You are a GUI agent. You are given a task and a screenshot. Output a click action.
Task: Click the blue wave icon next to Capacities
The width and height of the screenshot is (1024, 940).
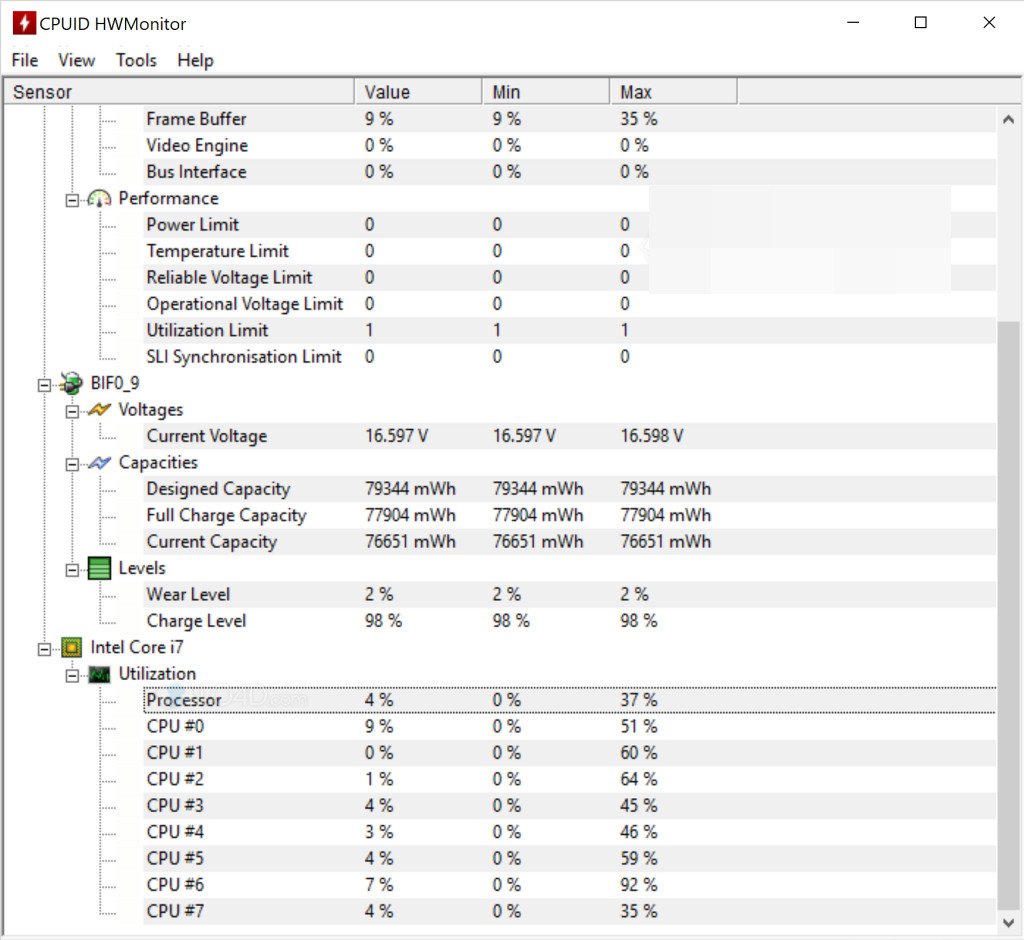pyautogui.click(x=100, y=462)
